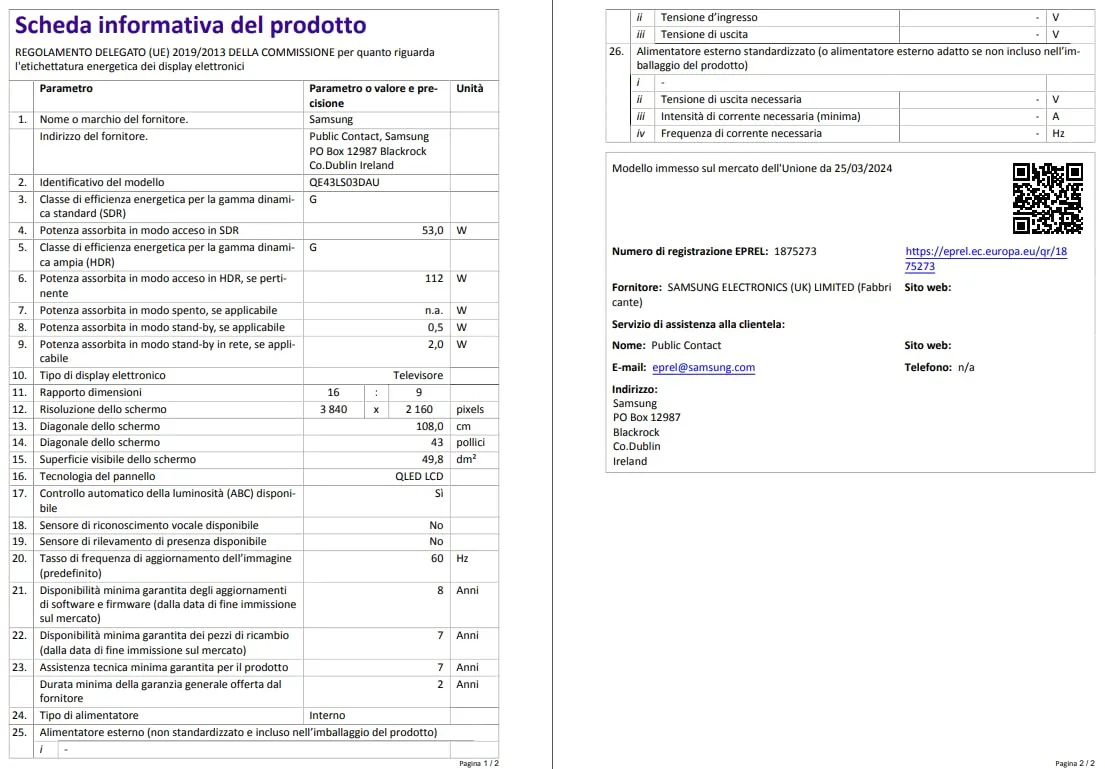The height and width of the screenshot is (769, 1105).
Task: Click the visible surface value 49,8
Action: [433, 460]
